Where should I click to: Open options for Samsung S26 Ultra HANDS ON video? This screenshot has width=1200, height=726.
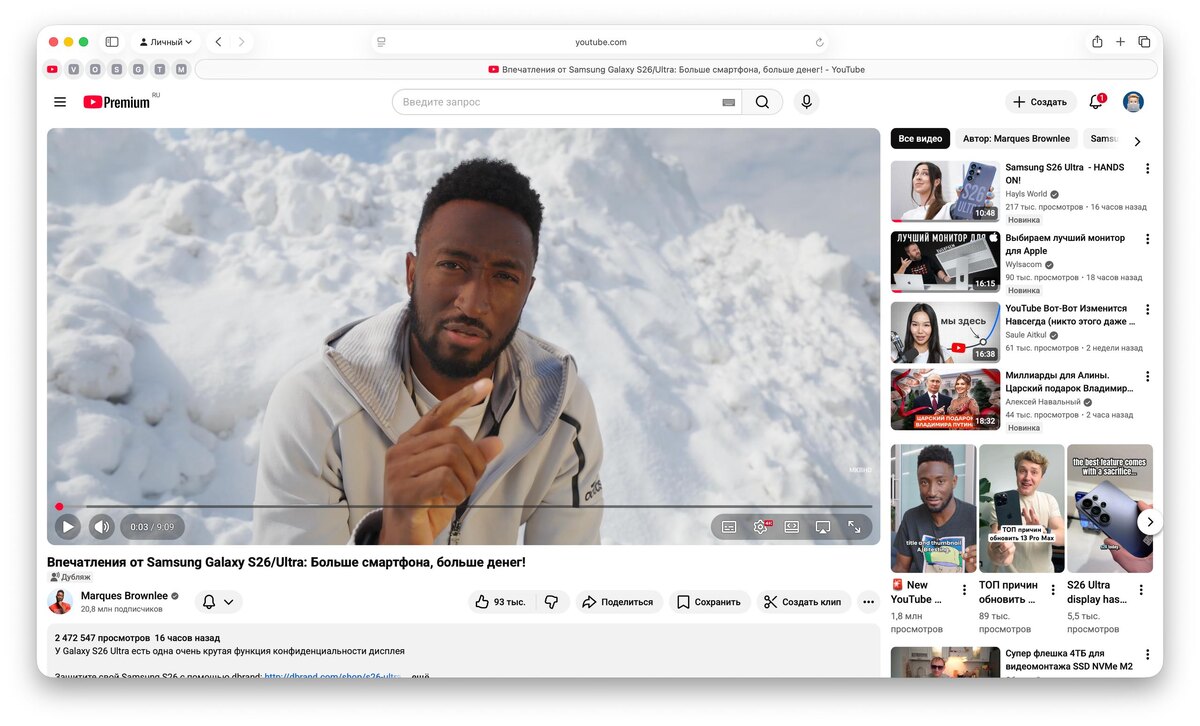[x=1147, y=169]
